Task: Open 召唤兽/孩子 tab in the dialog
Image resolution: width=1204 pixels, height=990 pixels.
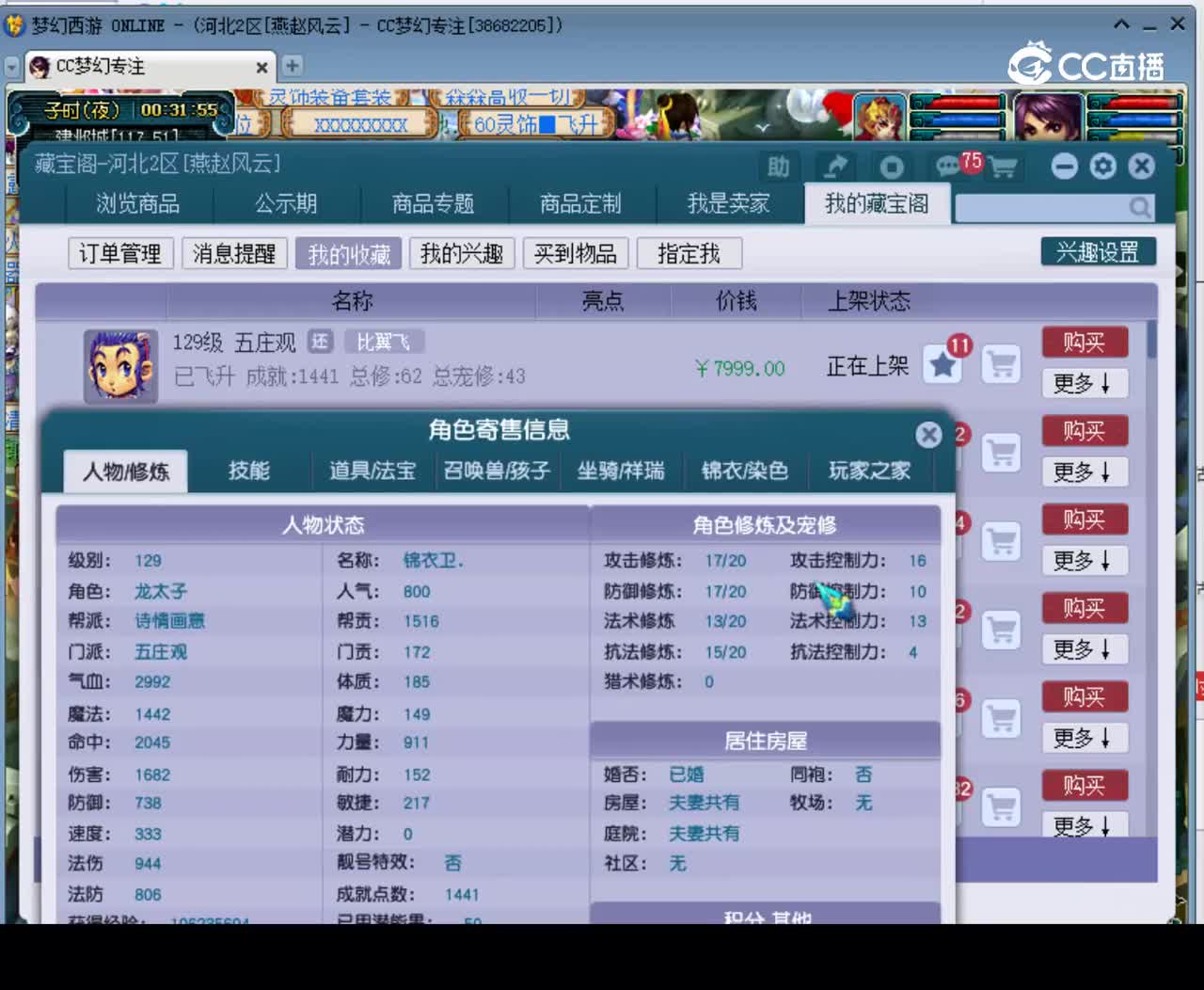Action: pyautogui.click(x=497, y=471)
